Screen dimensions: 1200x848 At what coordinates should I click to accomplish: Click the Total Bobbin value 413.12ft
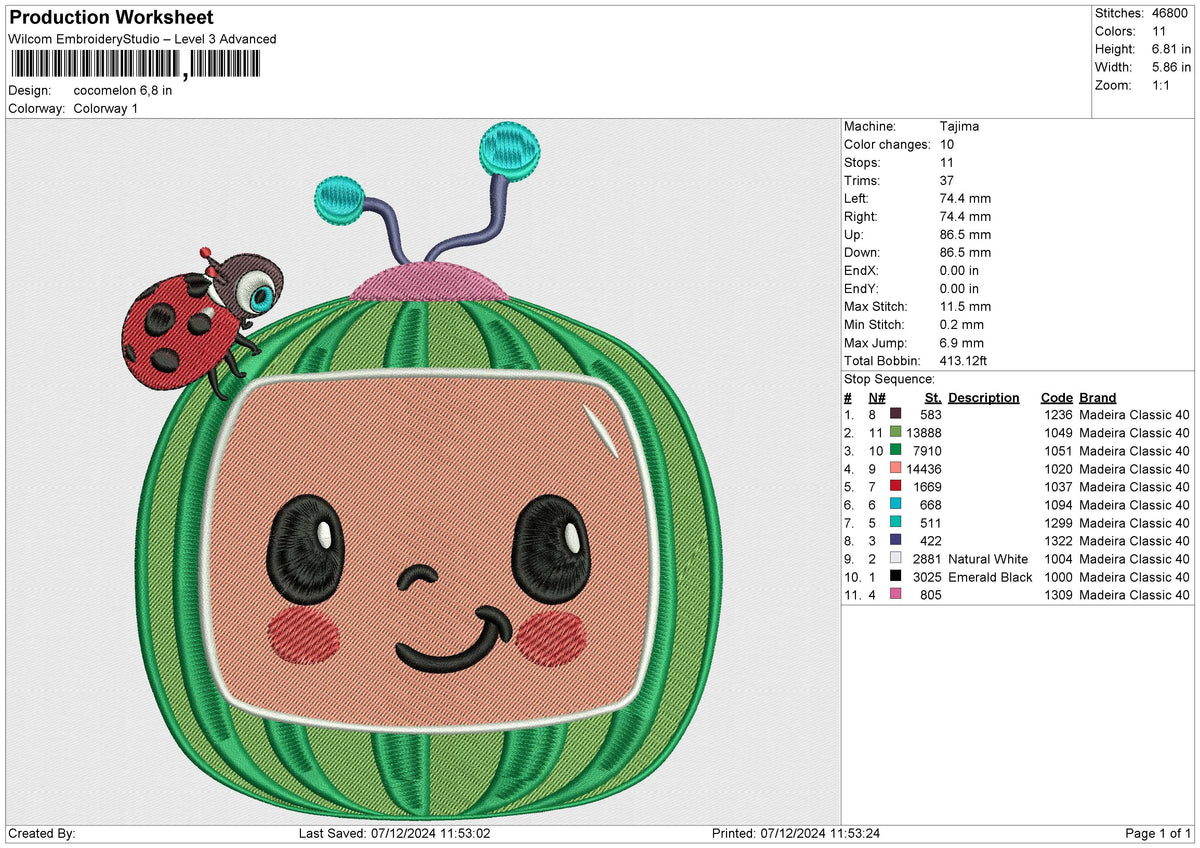click(964, 360)
